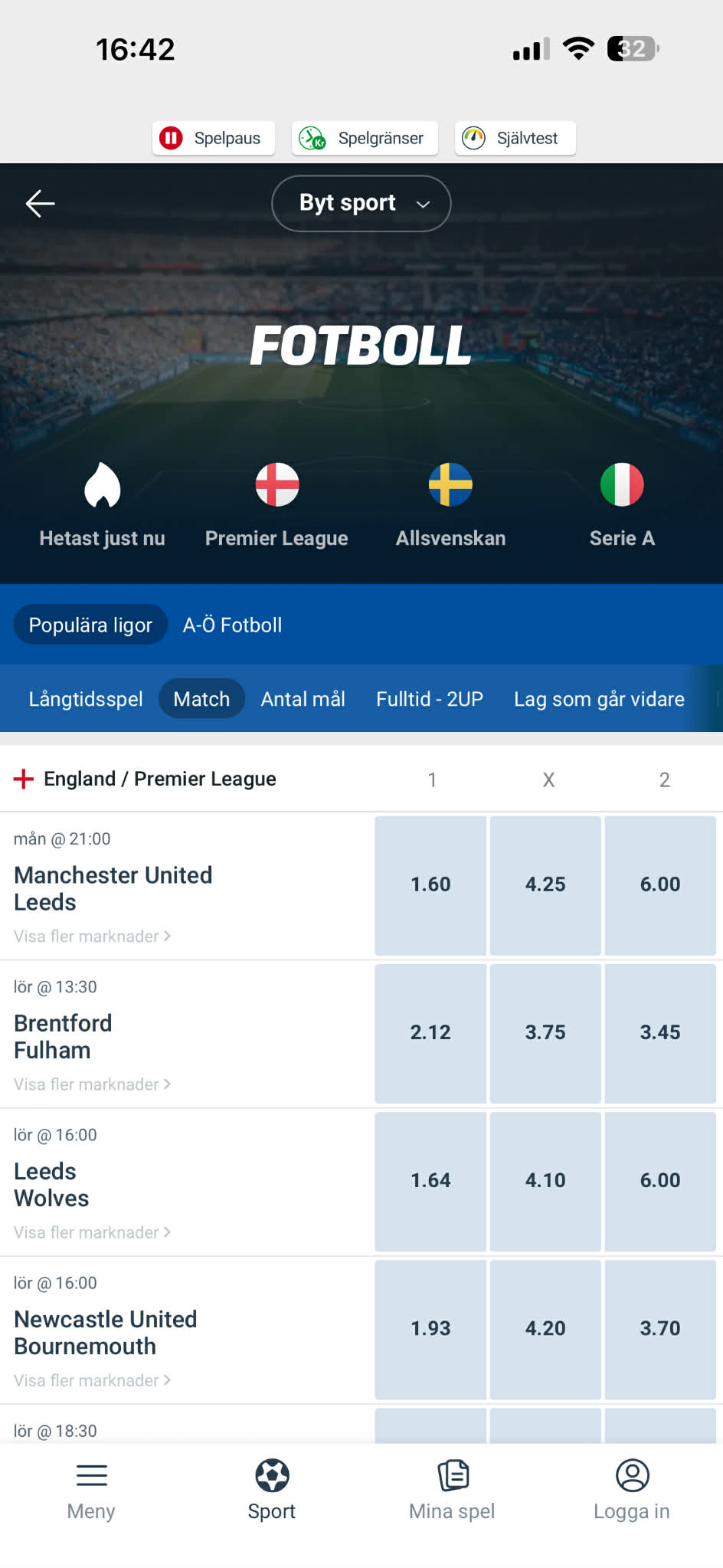Open the Spelpaus pause icon
The image size is (723, 1568).
tap(170, 138)
